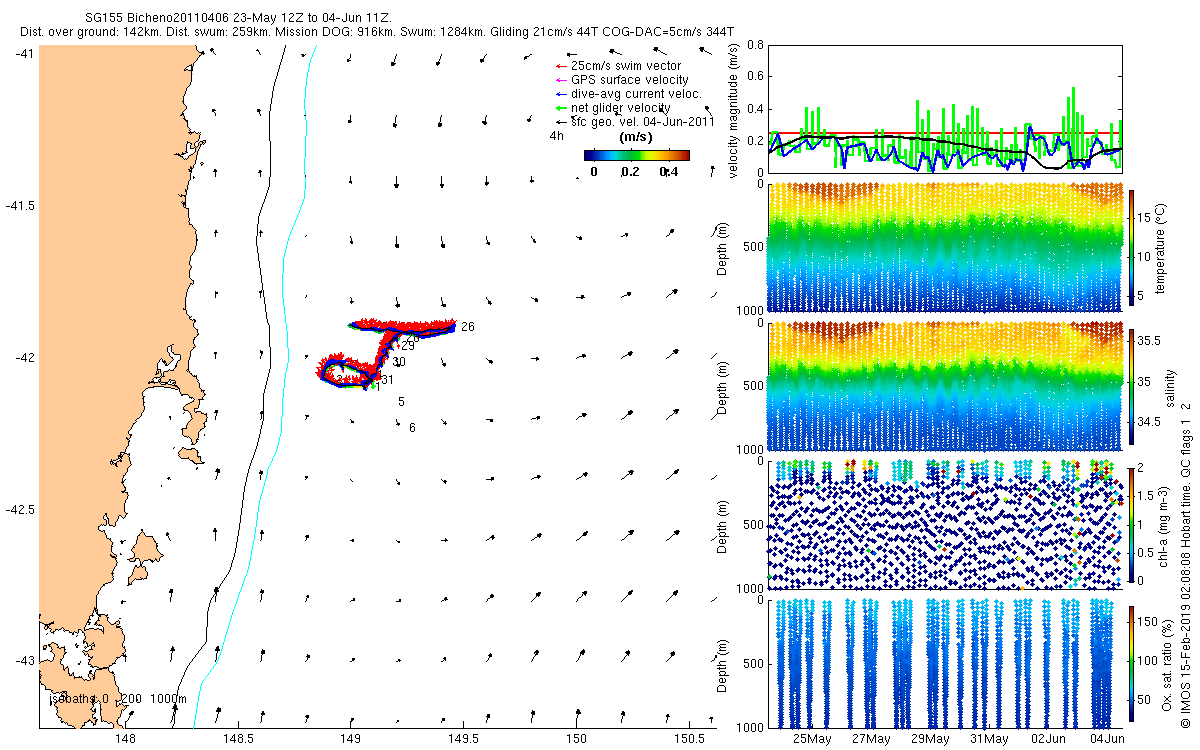Click the chl-a (mg m-3) colorbar
Image resolution: width=1200 pixels, height=750 pixels.
point(1131,523)
